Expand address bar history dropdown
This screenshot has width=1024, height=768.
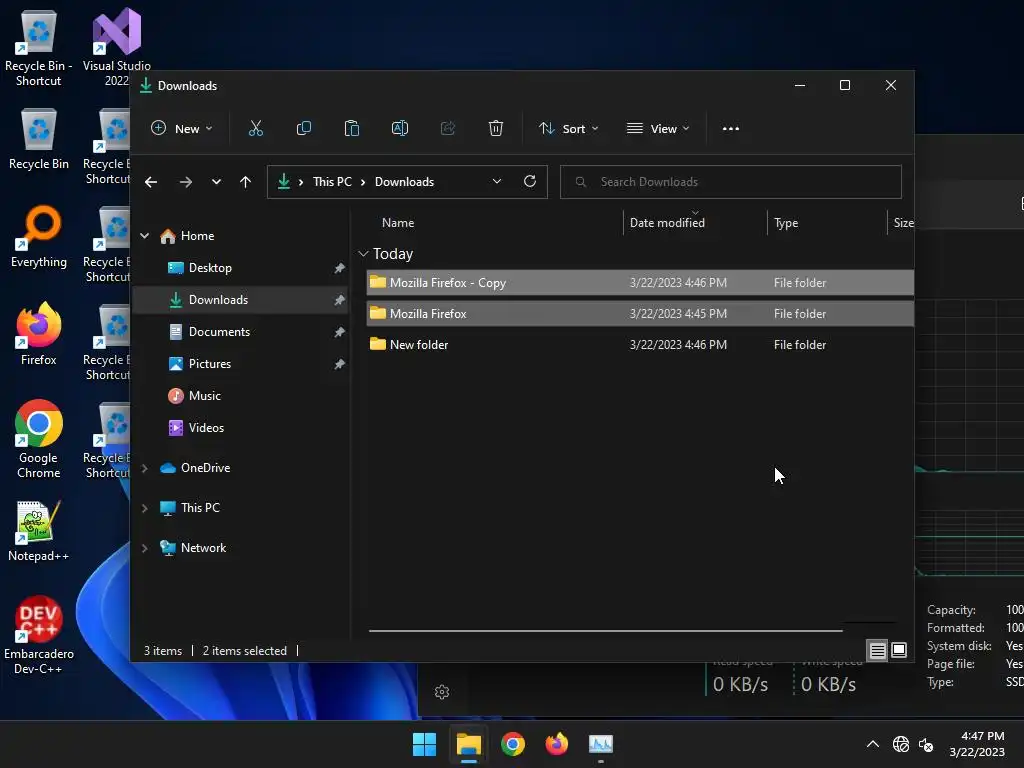click(x=497, y=182)
